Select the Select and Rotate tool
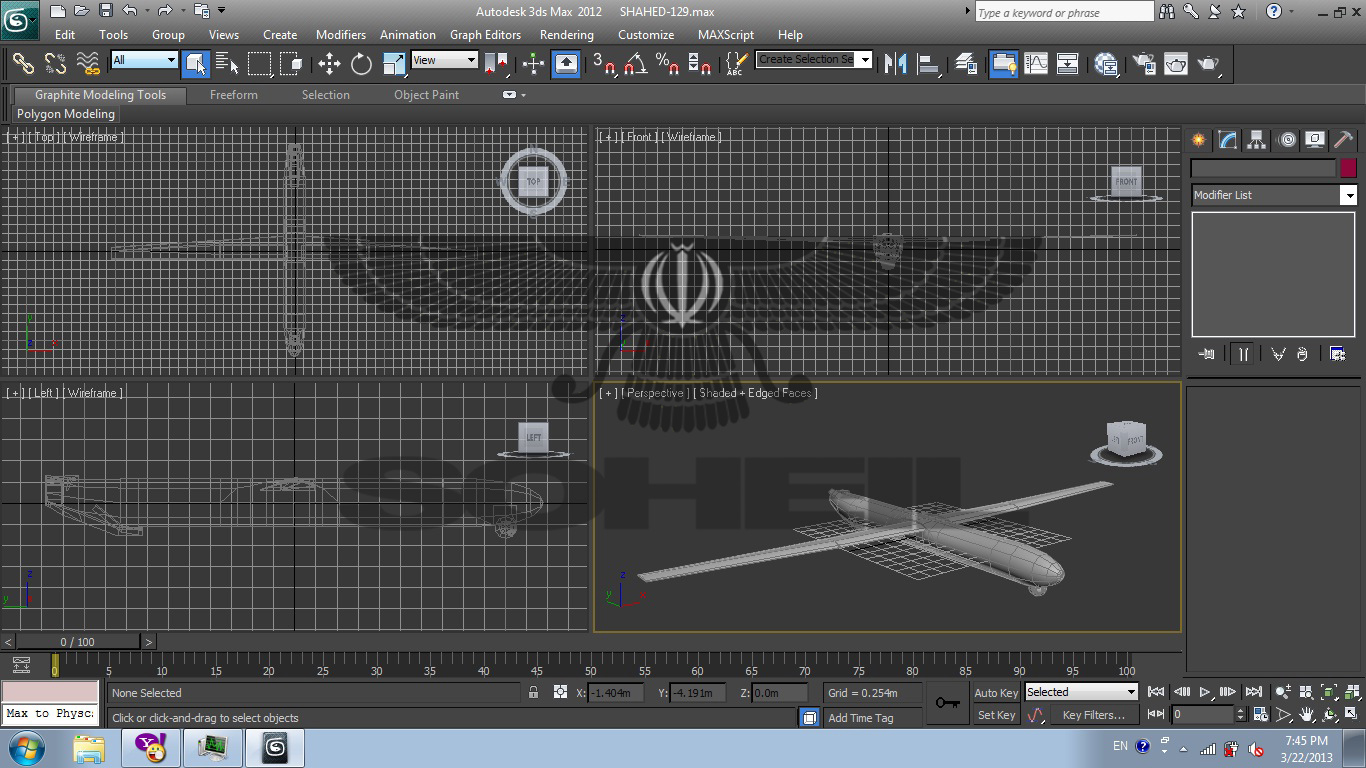This screenshot has height=768, width=1366. 361,64
